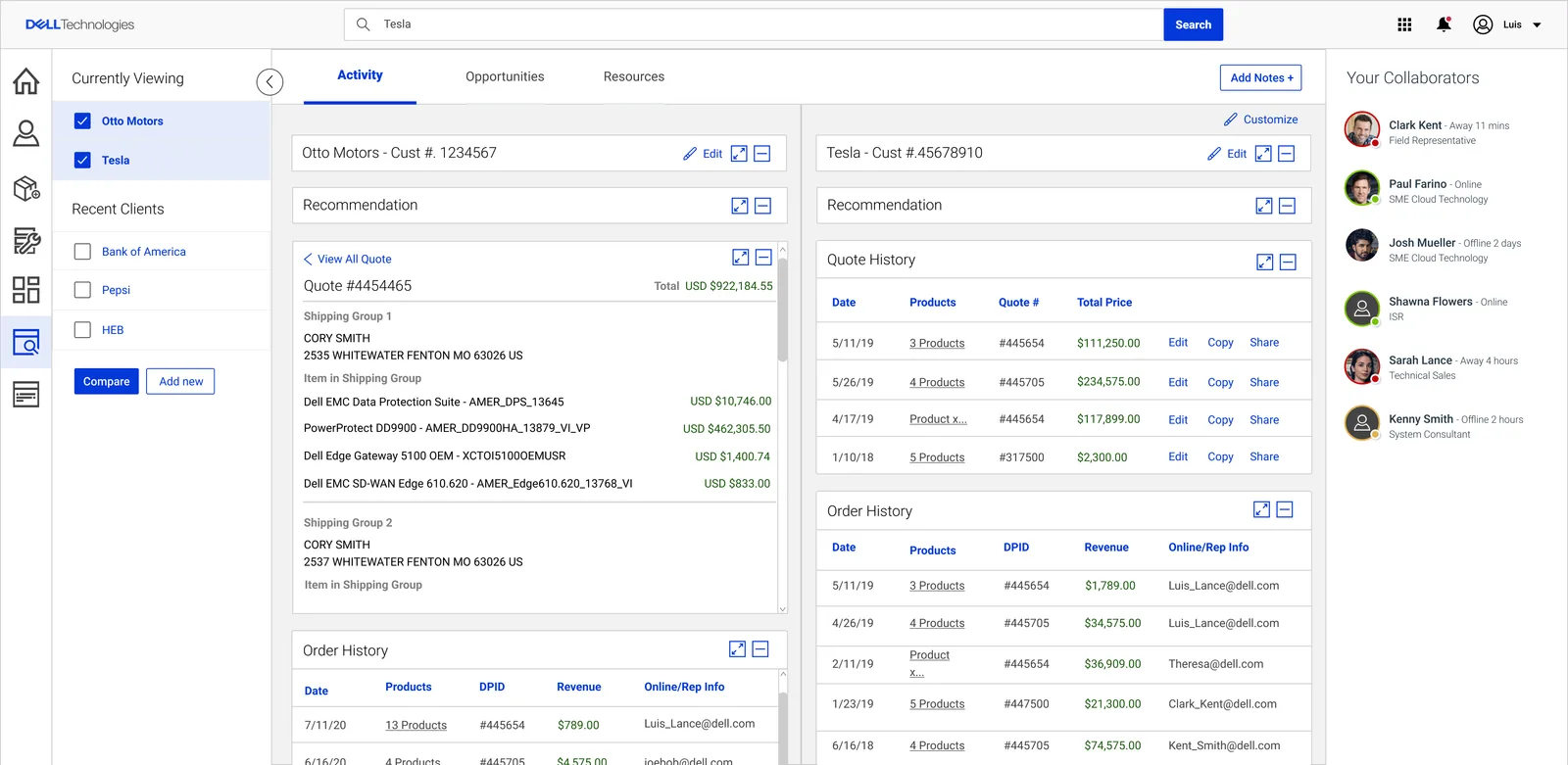The width and height of the screenshot is (1568, 765).
Task: Click the Luis account avatar icon
Action: [1483, 24]
